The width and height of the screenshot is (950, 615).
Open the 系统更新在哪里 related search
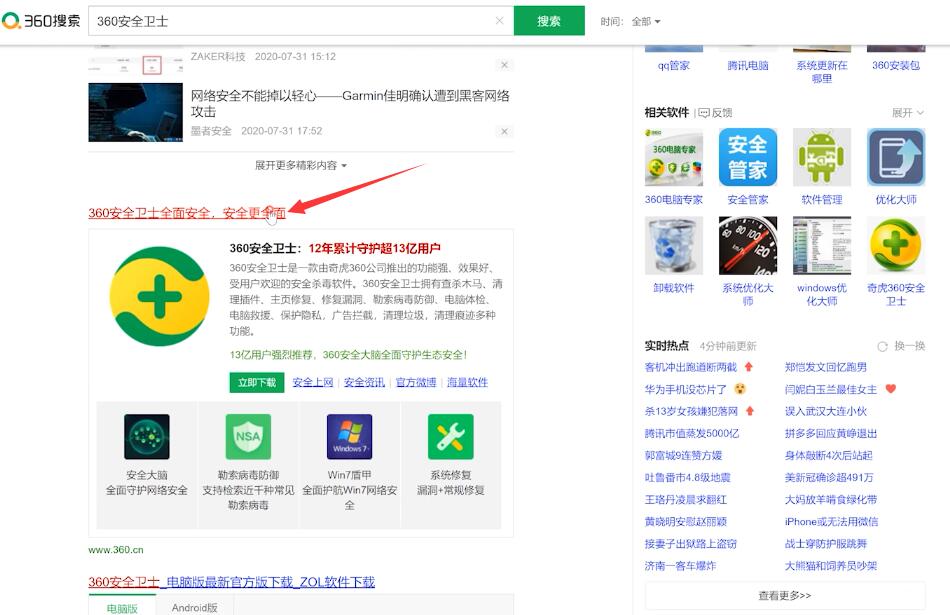pos(822,71)
